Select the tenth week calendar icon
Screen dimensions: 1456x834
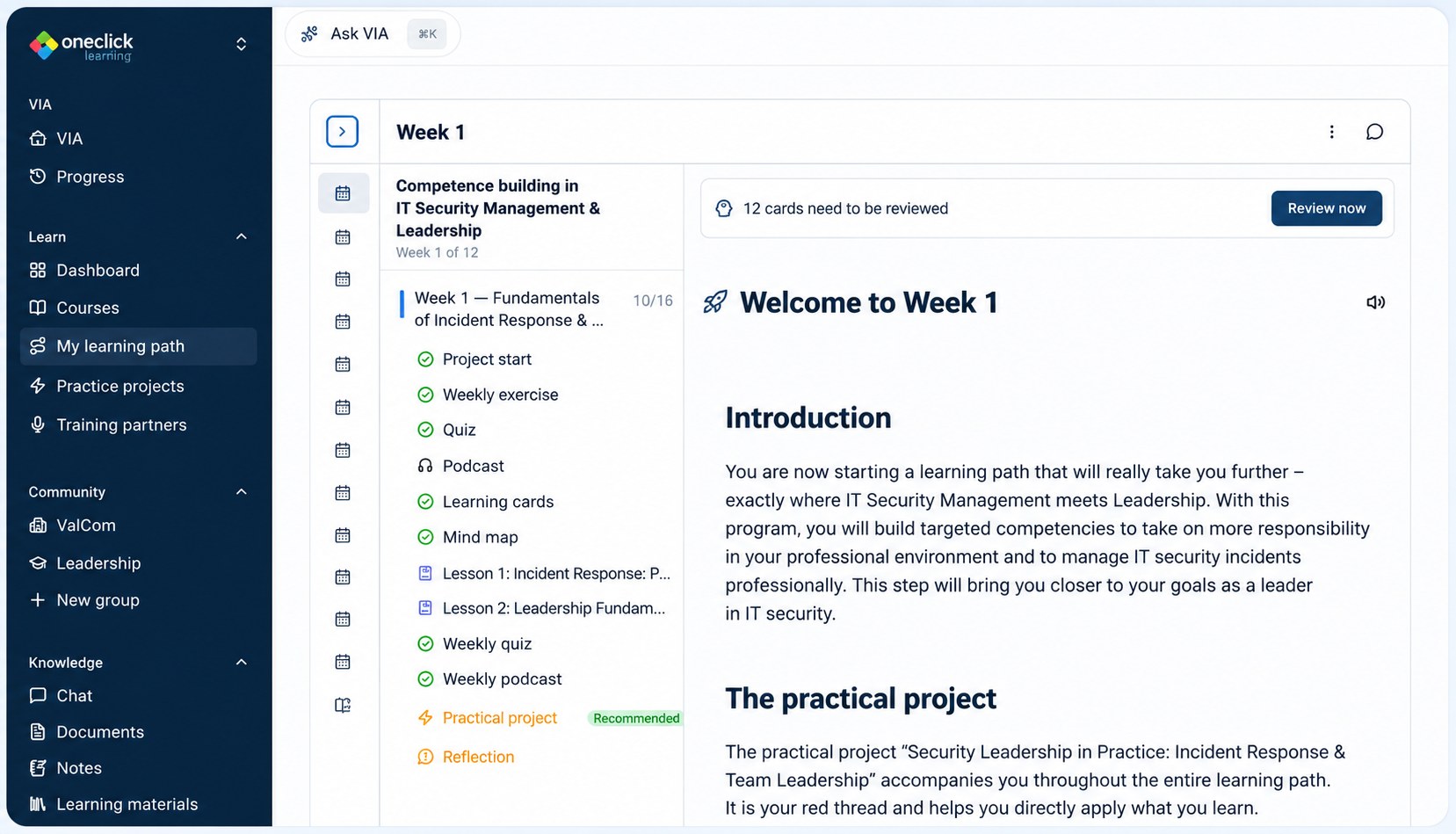(344, 577)
